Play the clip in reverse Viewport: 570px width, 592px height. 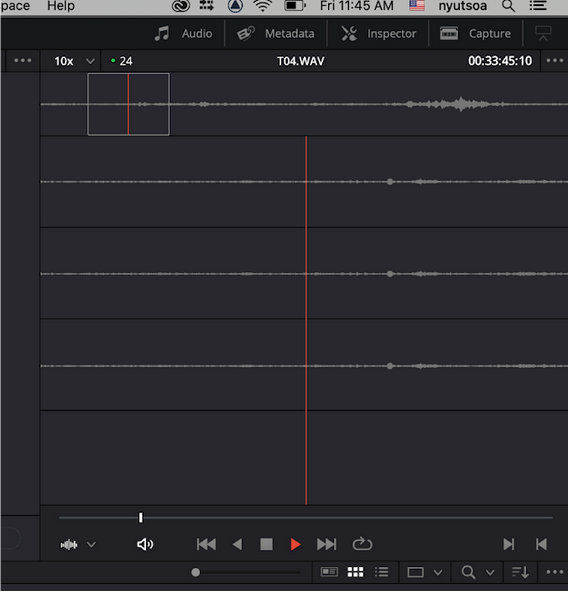pyautogui.click(x=237, y=544)
